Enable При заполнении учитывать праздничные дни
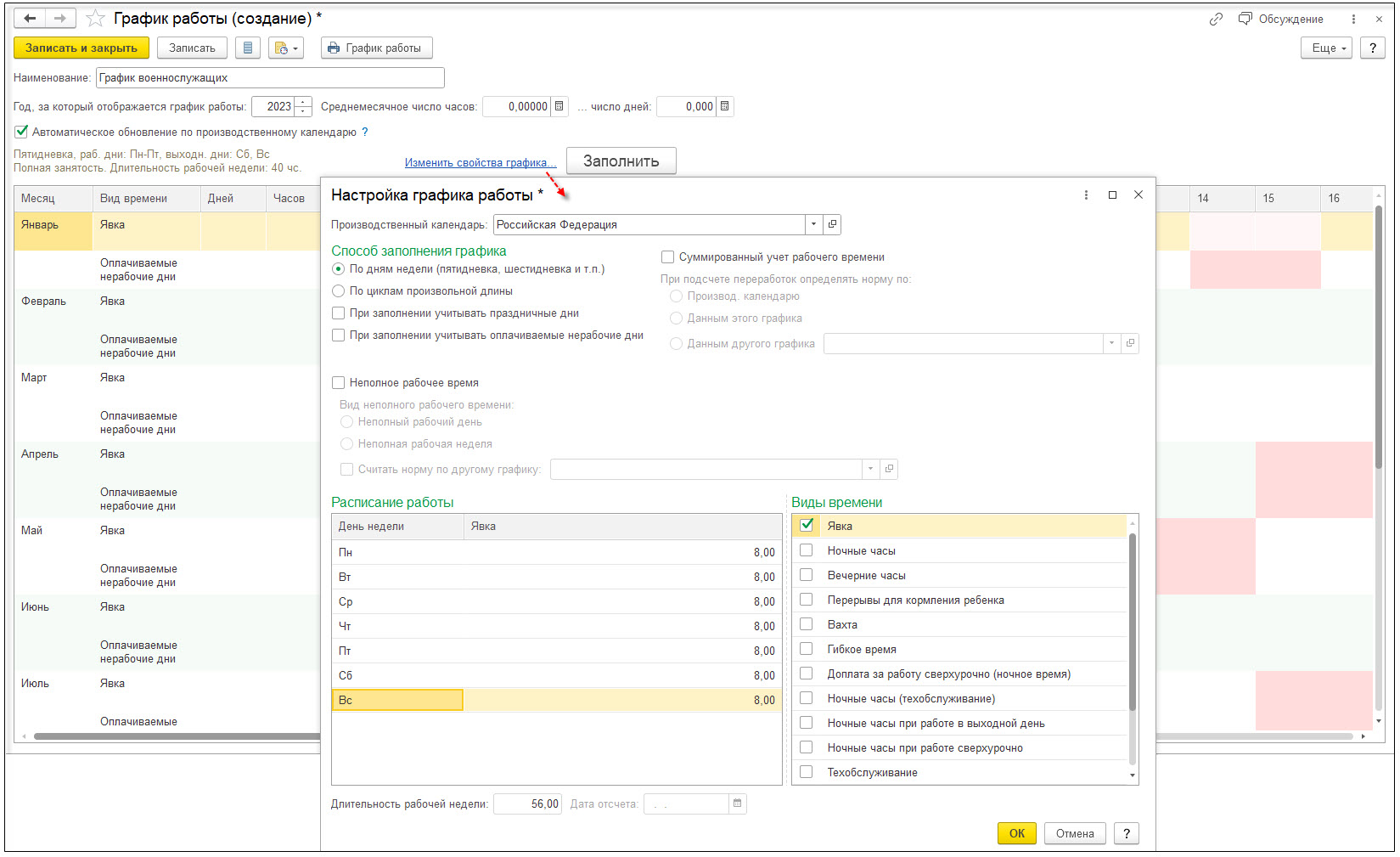1400x857 pixels. (338, 313)
